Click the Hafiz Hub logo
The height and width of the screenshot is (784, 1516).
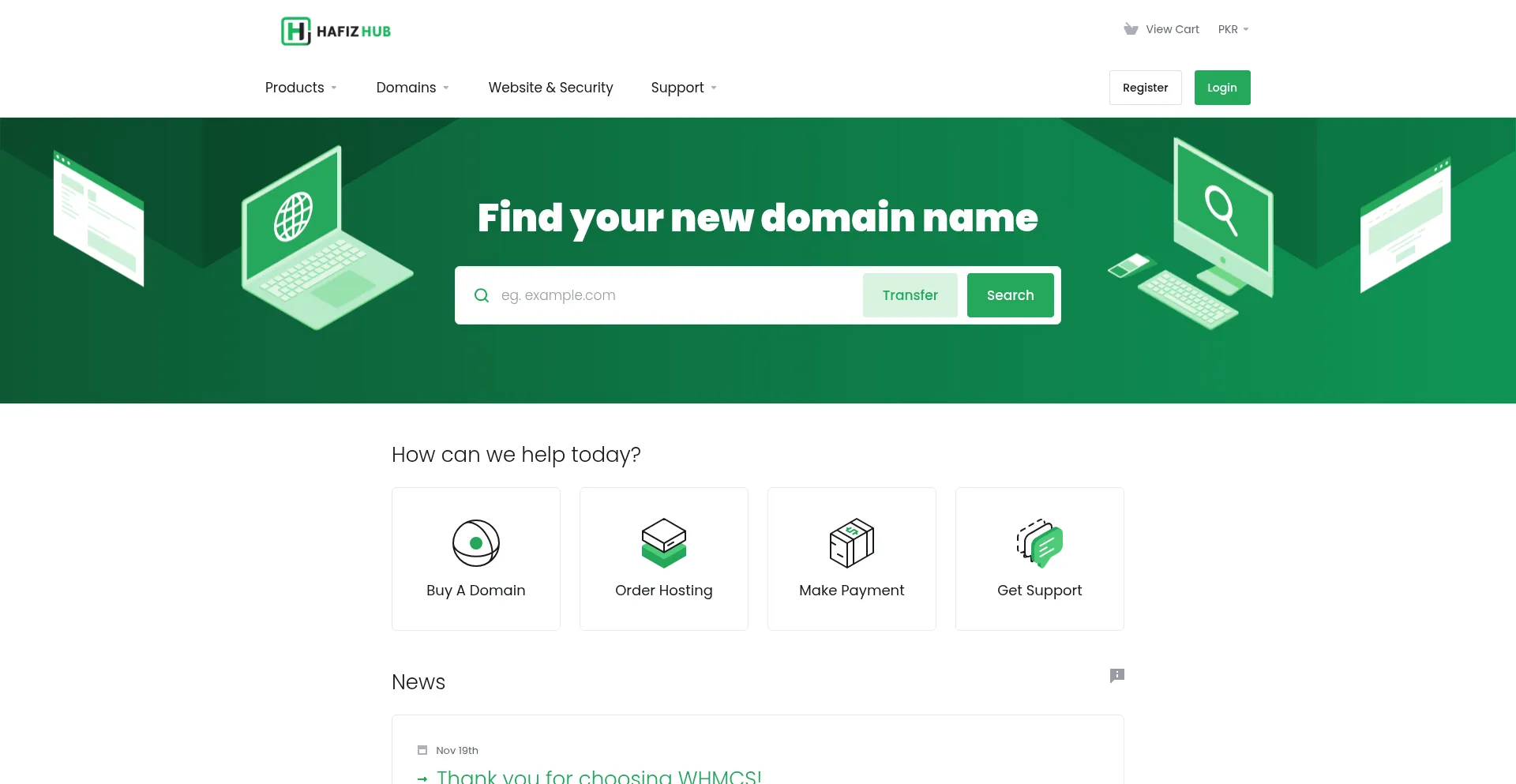(336, 32)
